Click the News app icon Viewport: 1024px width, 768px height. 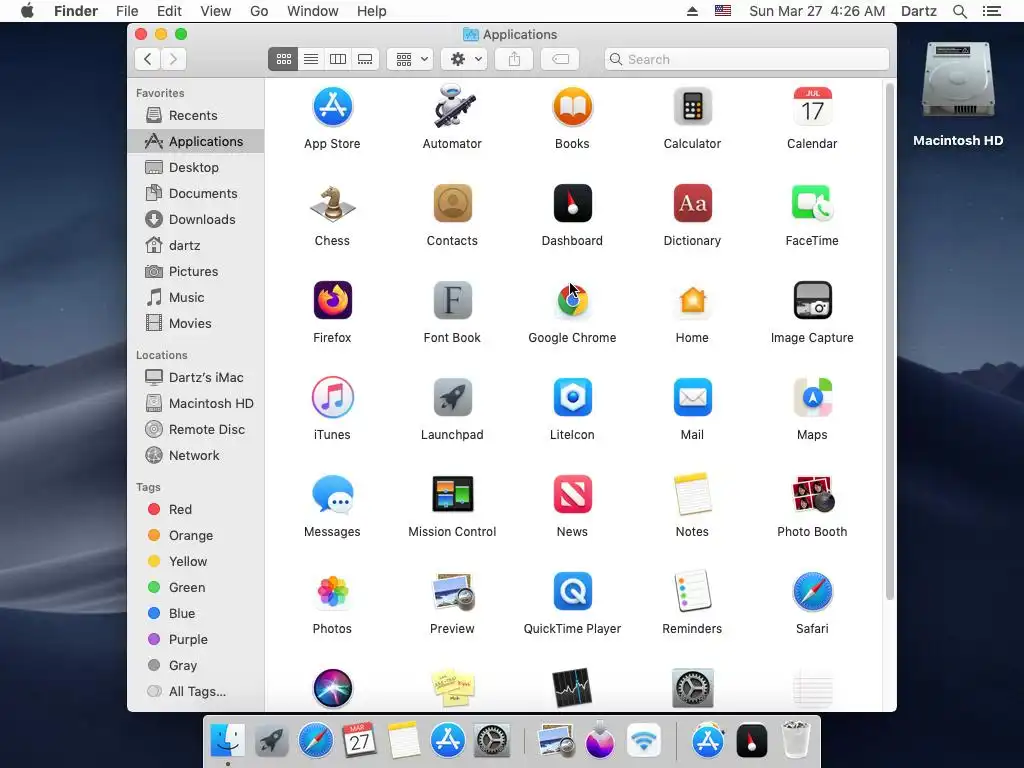(572, 494)
